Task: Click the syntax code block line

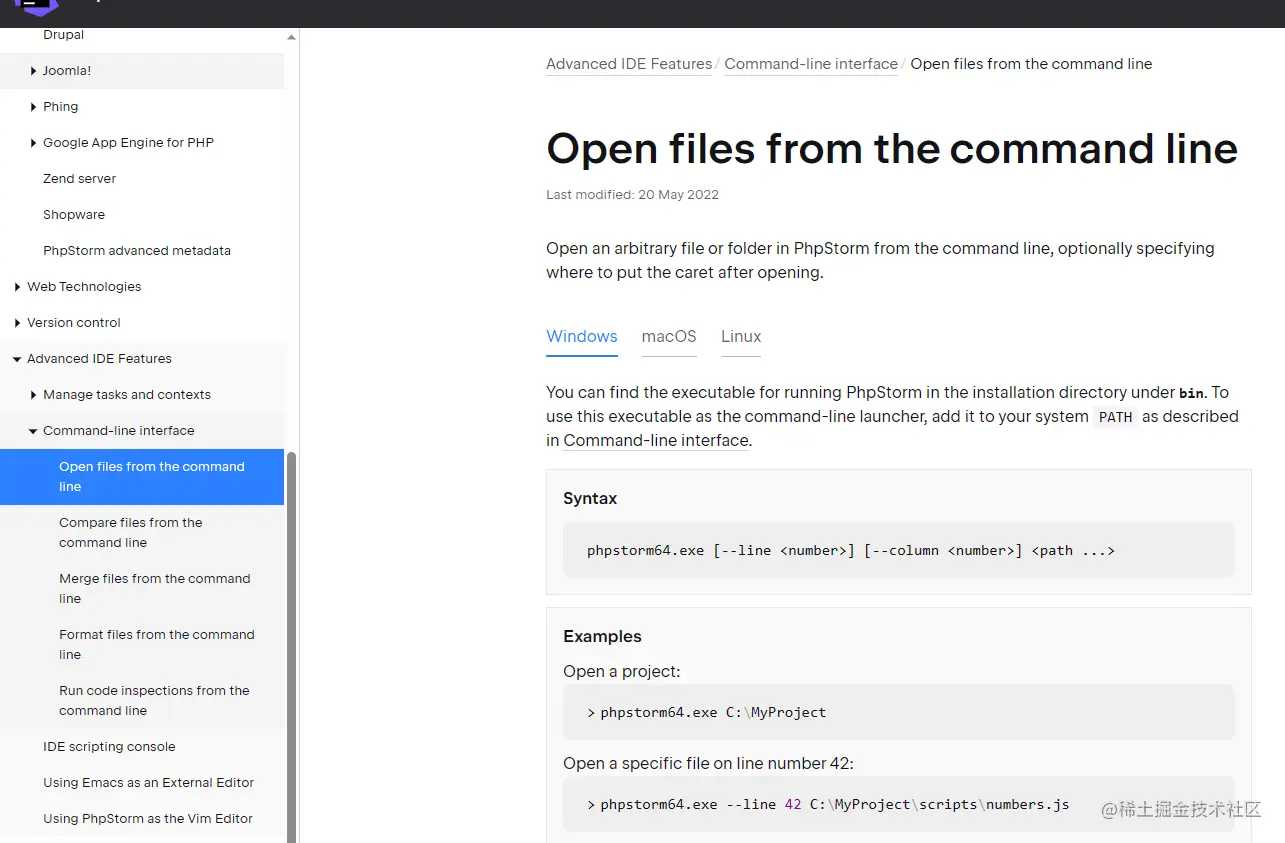Action: (851, 551)
